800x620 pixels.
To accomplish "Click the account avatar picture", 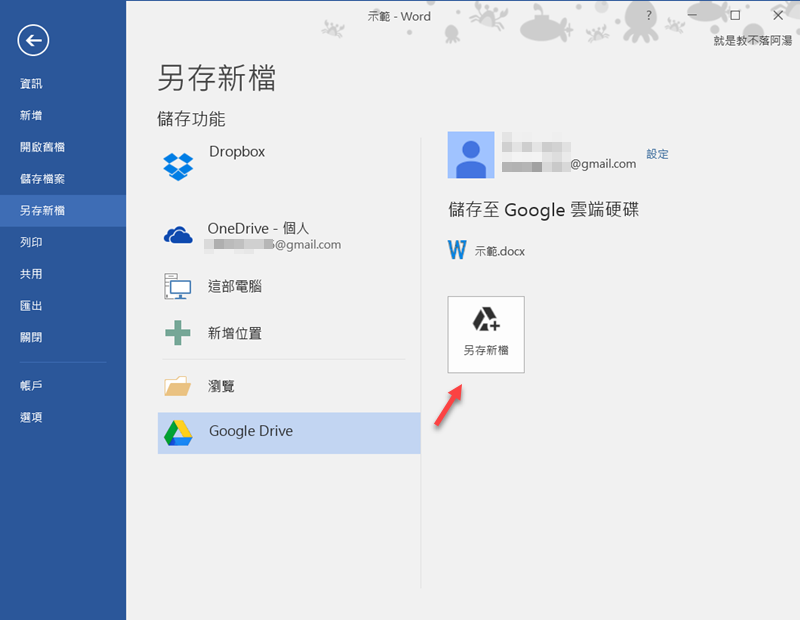I will click(x=471, y=155).
